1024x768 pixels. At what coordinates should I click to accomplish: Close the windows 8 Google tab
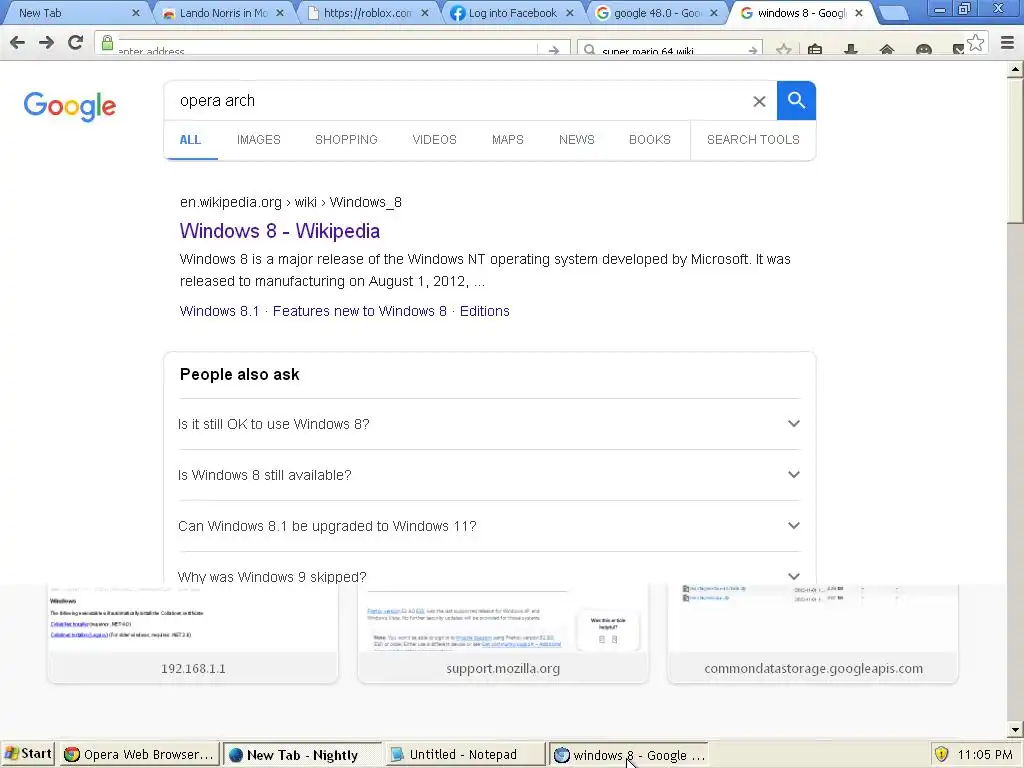(x=859, y=13)
